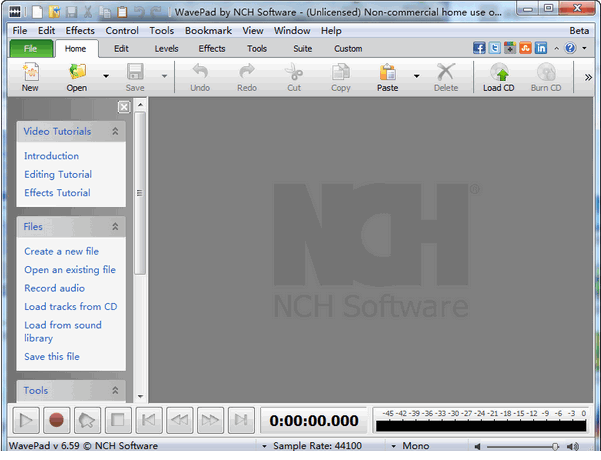This screenshot has width=601, height=460.
Task: Jump to end with skip-forward button
Action: pos(241,420)
